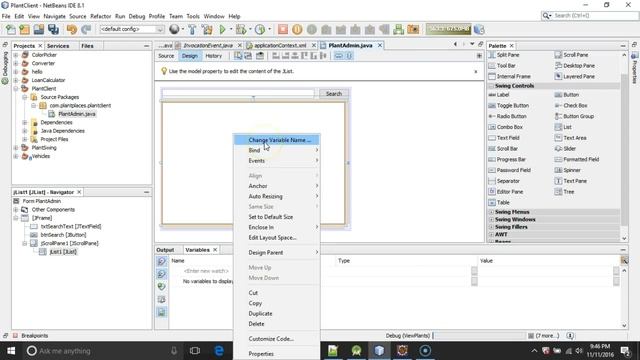Click the Clean and Build icon
Viewport: 640px width, 360px height.
[x=207, y=29]
